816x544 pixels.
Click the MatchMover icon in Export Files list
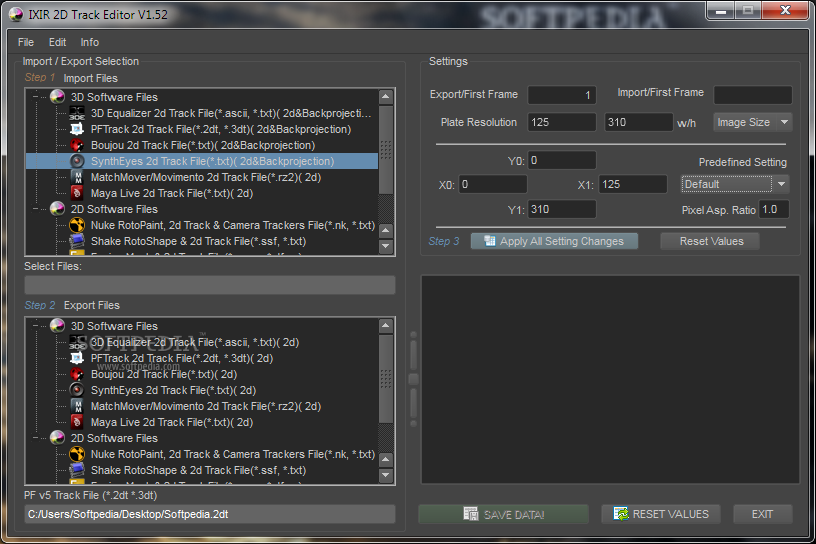(x=77, y=406)
